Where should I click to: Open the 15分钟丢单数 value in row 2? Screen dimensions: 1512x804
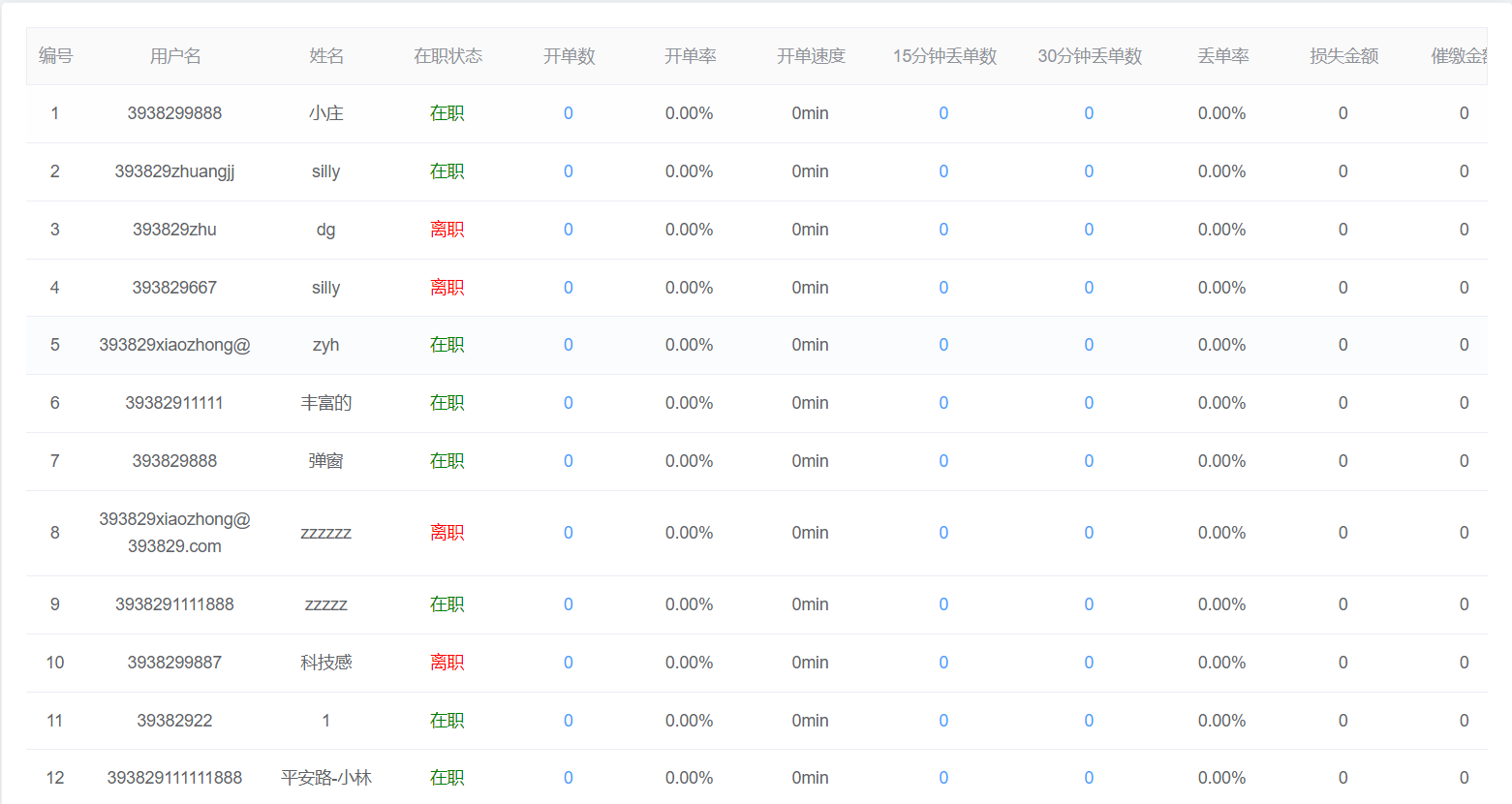[943, 171]
